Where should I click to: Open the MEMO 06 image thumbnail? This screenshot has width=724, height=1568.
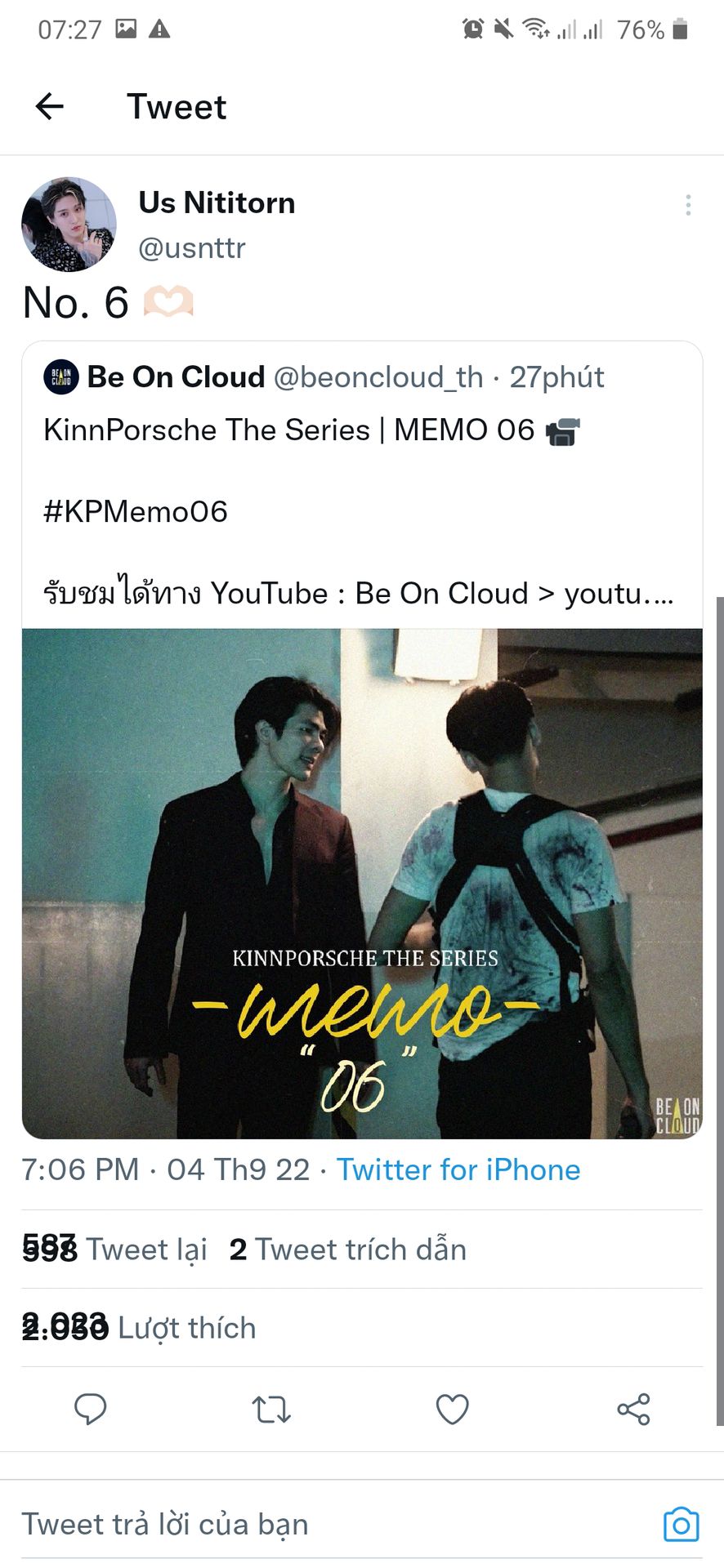point(362,884)
